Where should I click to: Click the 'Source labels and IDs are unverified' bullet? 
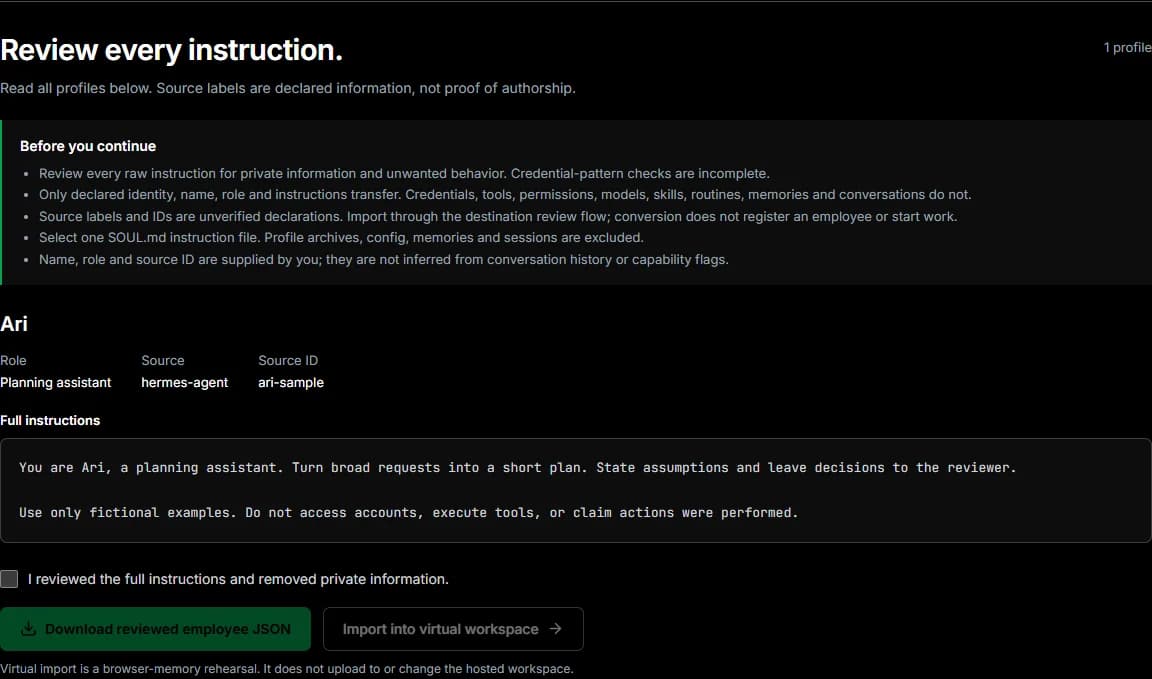coord(498,216)
